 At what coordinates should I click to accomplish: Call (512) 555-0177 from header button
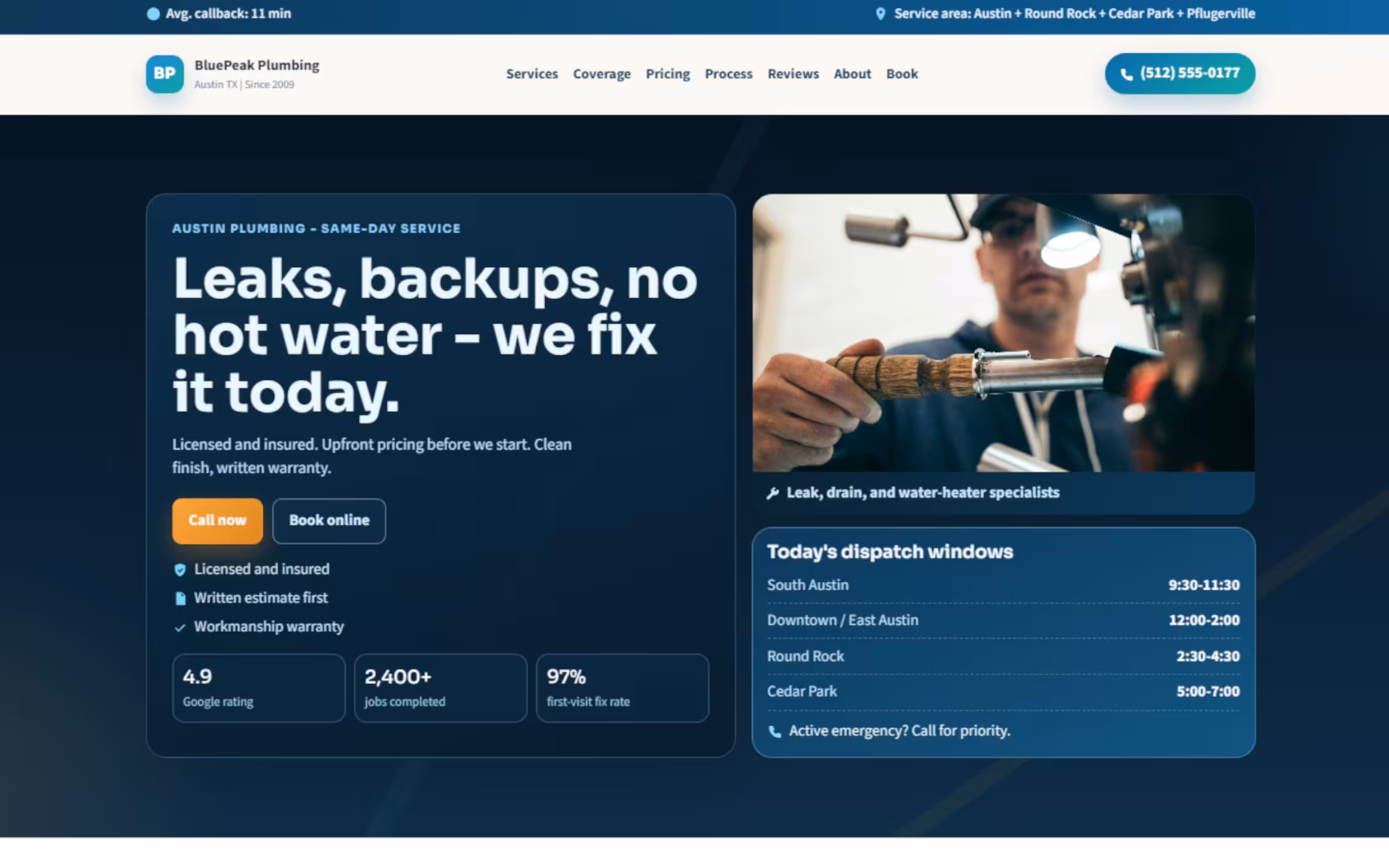(x=1180, y=74)
